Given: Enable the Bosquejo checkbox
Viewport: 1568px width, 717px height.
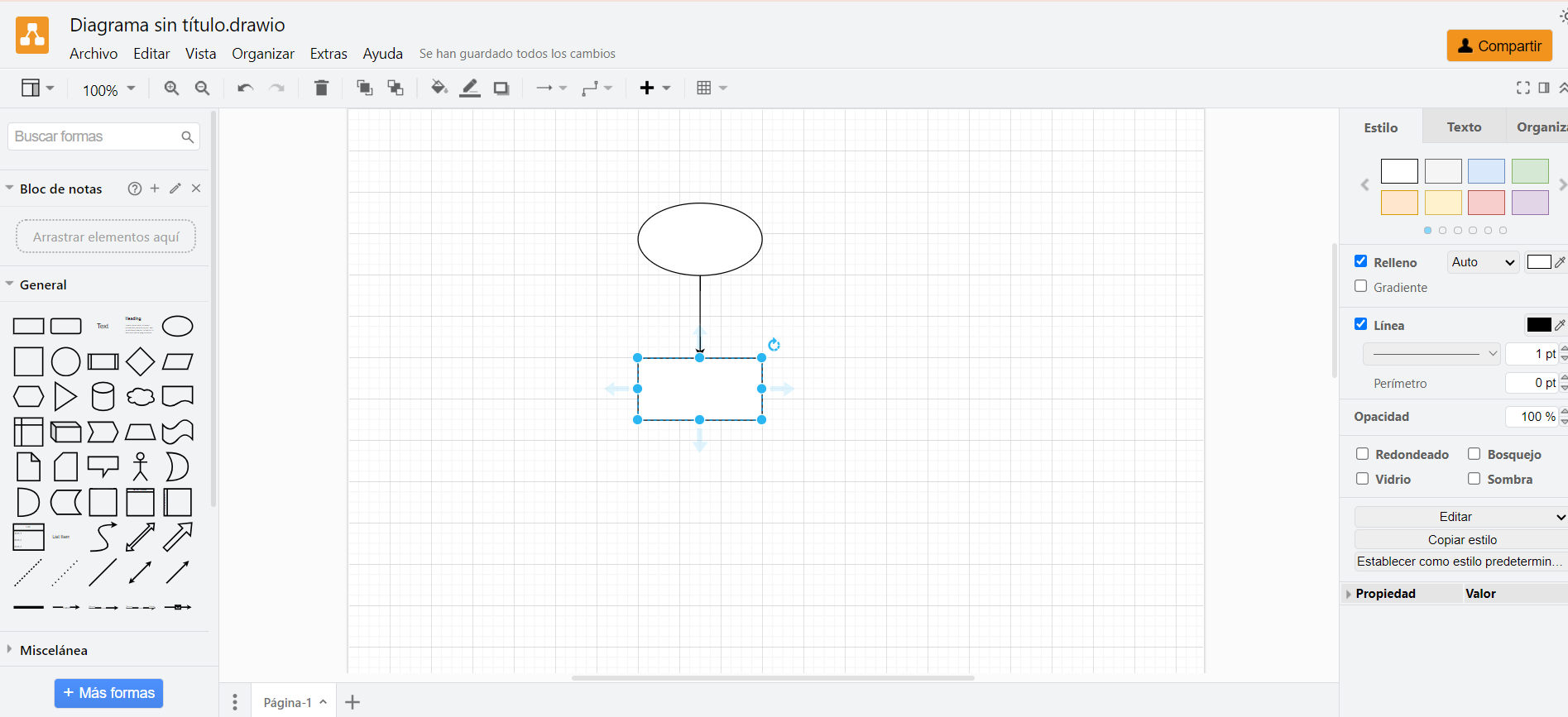Looking at the screenshot, I should click(x=1474, y=454).
